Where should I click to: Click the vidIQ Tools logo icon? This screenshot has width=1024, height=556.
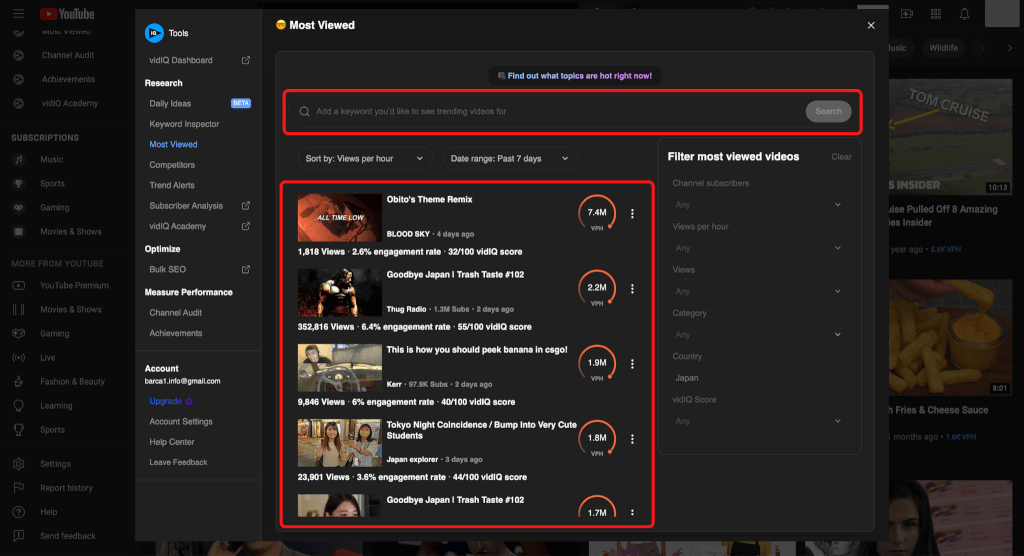155,33
